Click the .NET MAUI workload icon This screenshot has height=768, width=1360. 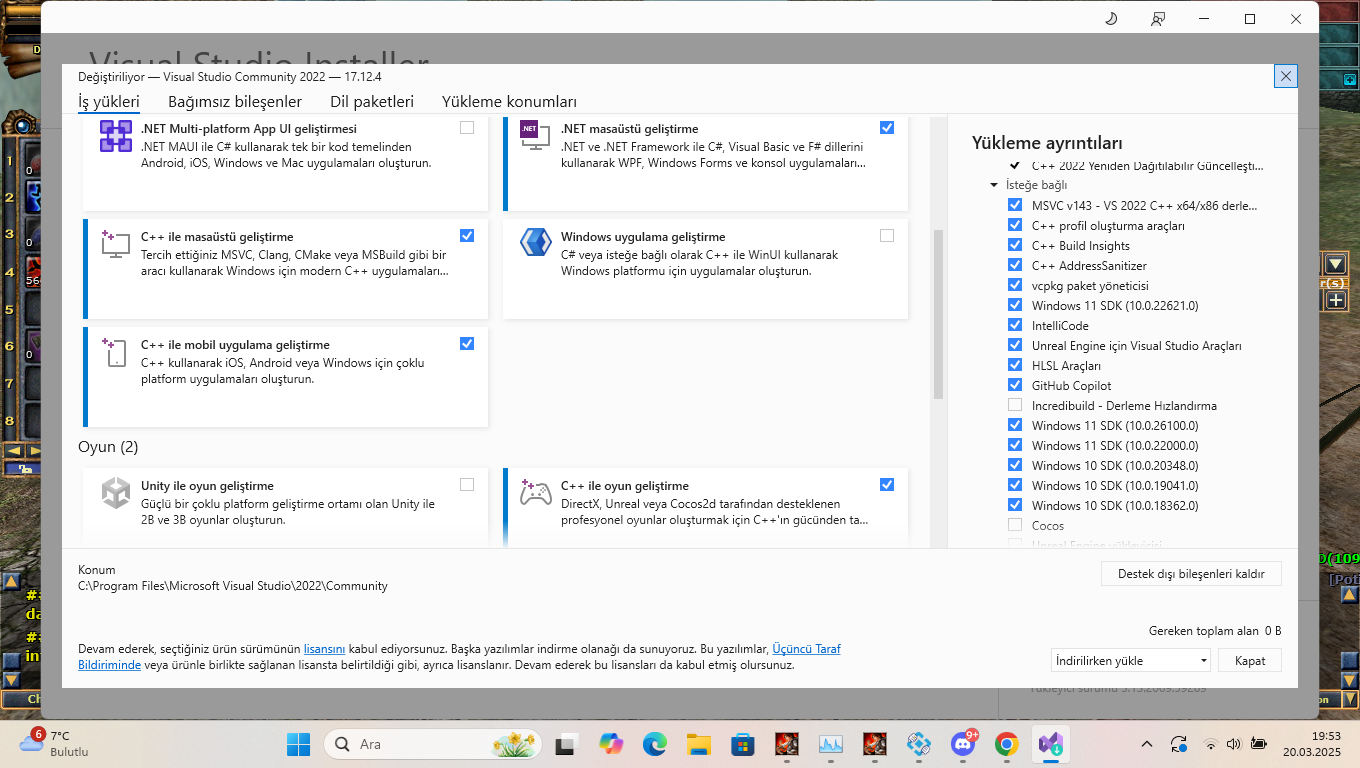(116, 136)
